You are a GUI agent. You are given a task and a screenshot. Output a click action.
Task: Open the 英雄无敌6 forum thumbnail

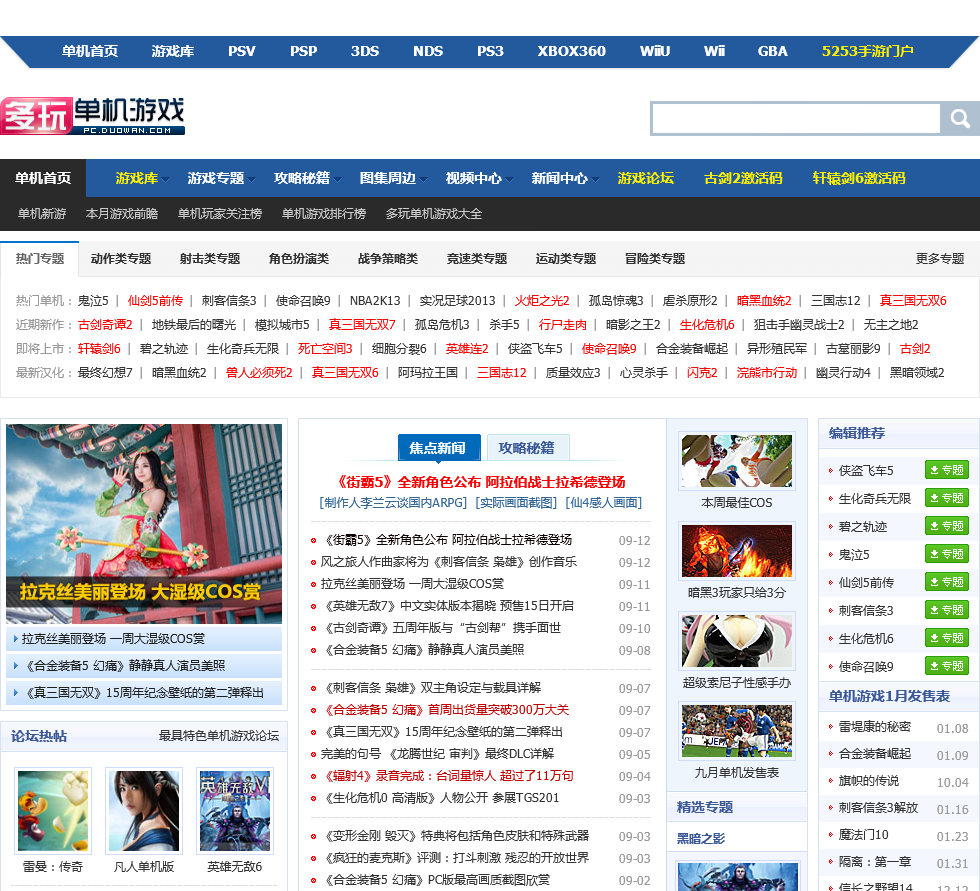(x=234, y=811)
